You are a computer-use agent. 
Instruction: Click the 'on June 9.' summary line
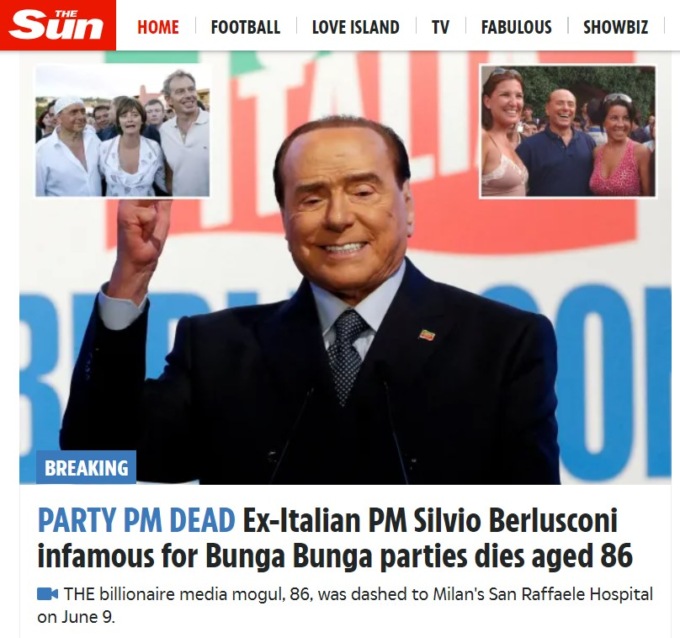[76, 617]
